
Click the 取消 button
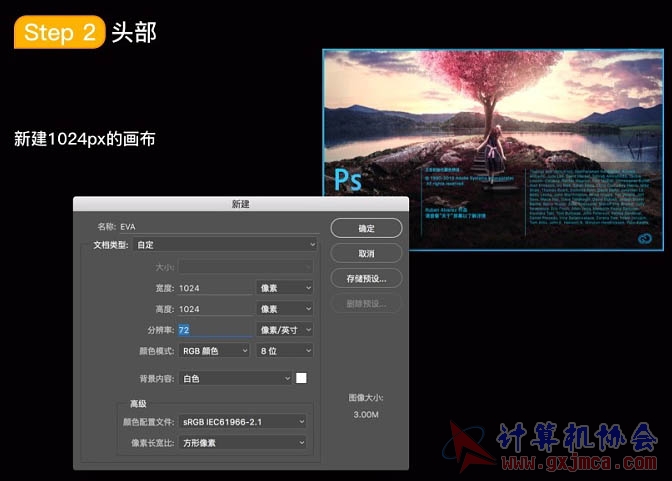(x=366, y=253)
